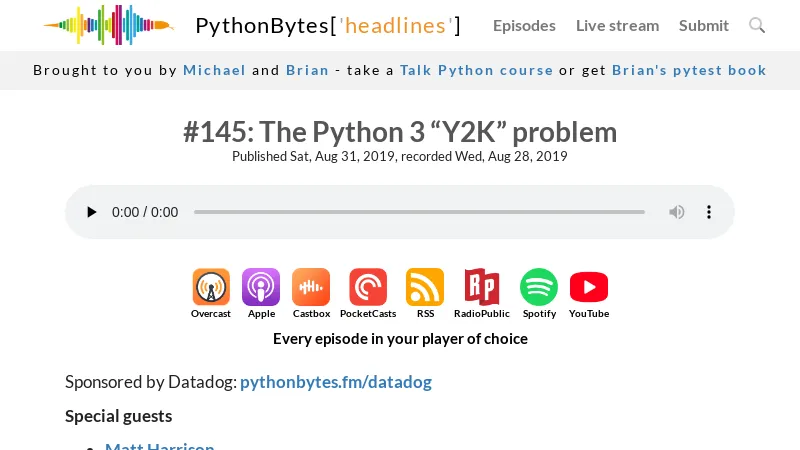Viewport: 800px width, 450px height.
Task: Visit the pythonbytes.fm/datadog sponsor link
Action: click(x=336, y=382)
